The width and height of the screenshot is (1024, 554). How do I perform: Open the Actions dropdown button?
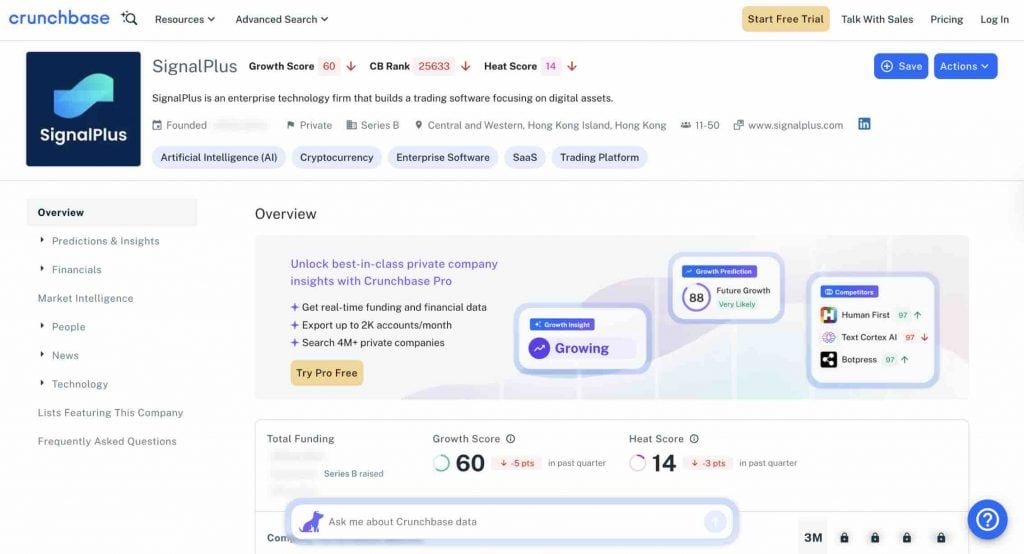click(x=965, y=66)
